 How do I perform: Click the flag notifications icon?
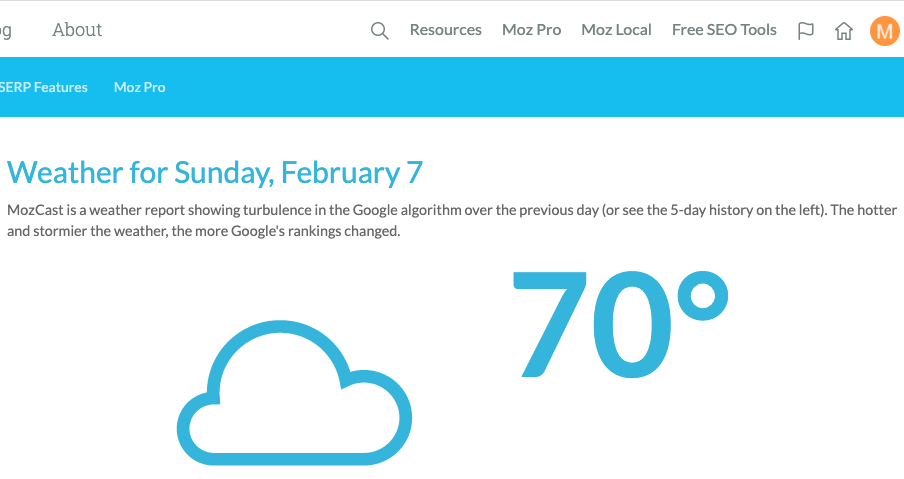point(805,31)
